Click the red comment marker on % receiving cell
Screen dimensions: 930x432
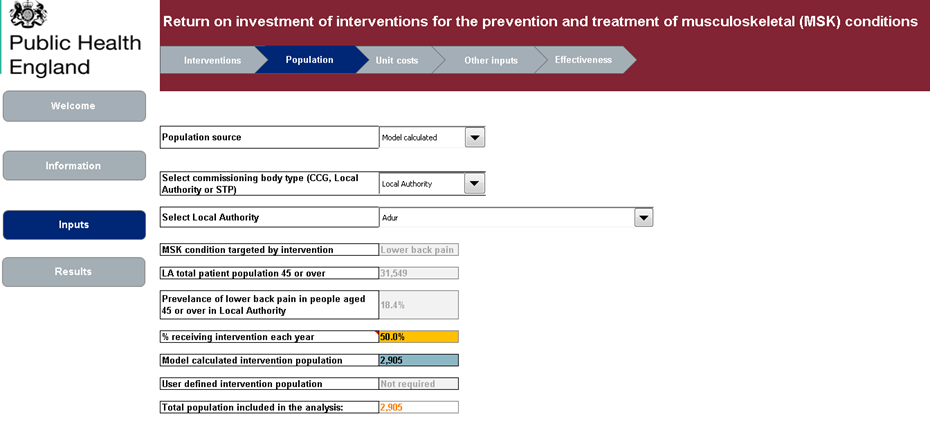click(x=377, y=333)
